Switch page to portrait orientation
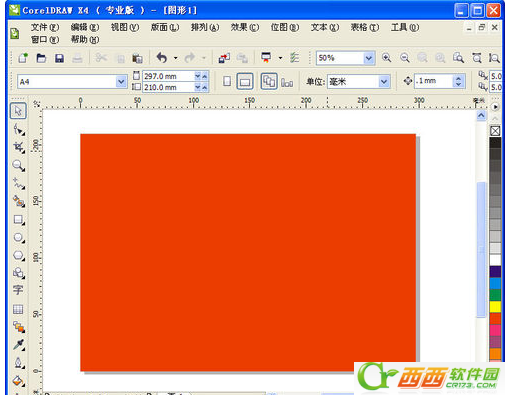The width and height of the screenshot is (505, 395). (x=227, y=81)
